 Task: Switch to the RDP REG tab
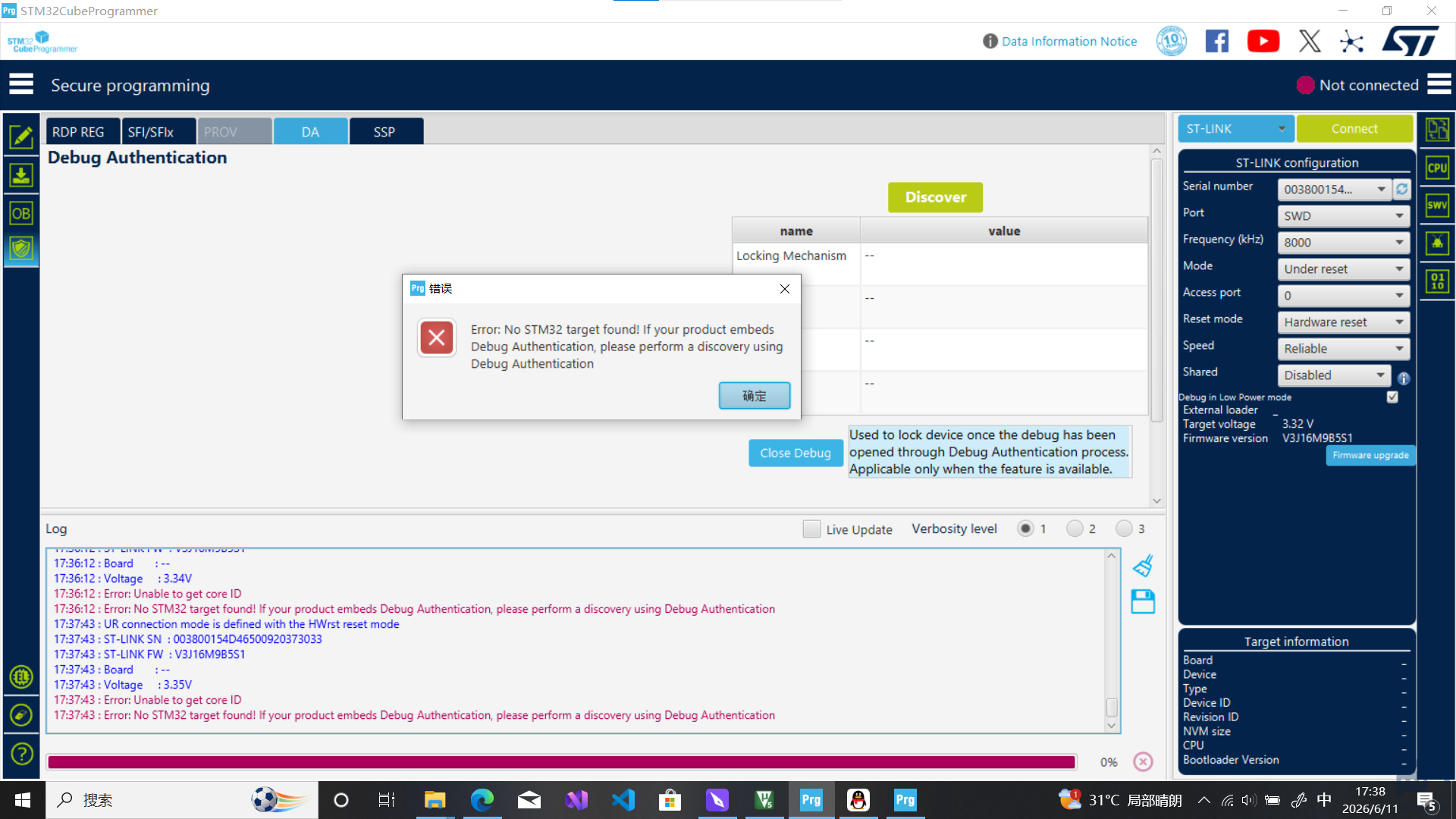[83, 131]
